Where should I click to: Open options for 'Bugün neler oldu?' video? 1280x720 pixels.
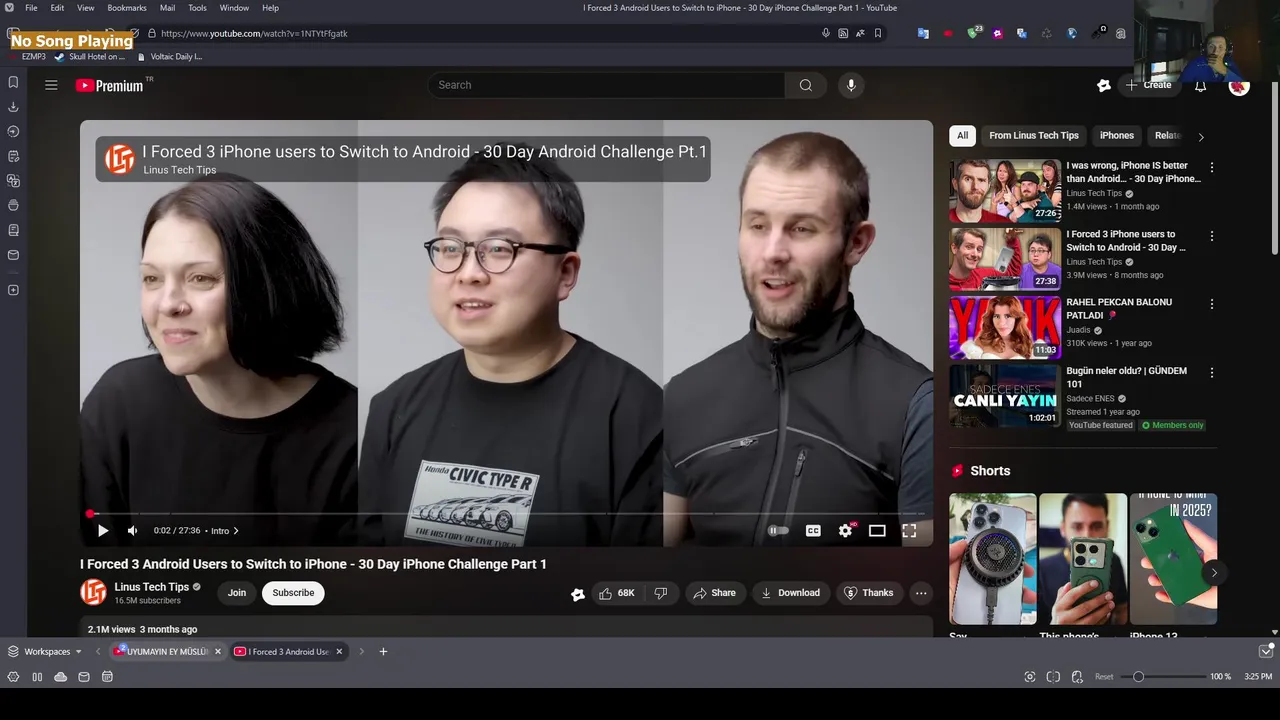pyautogui.click(x=1212, y=372)
